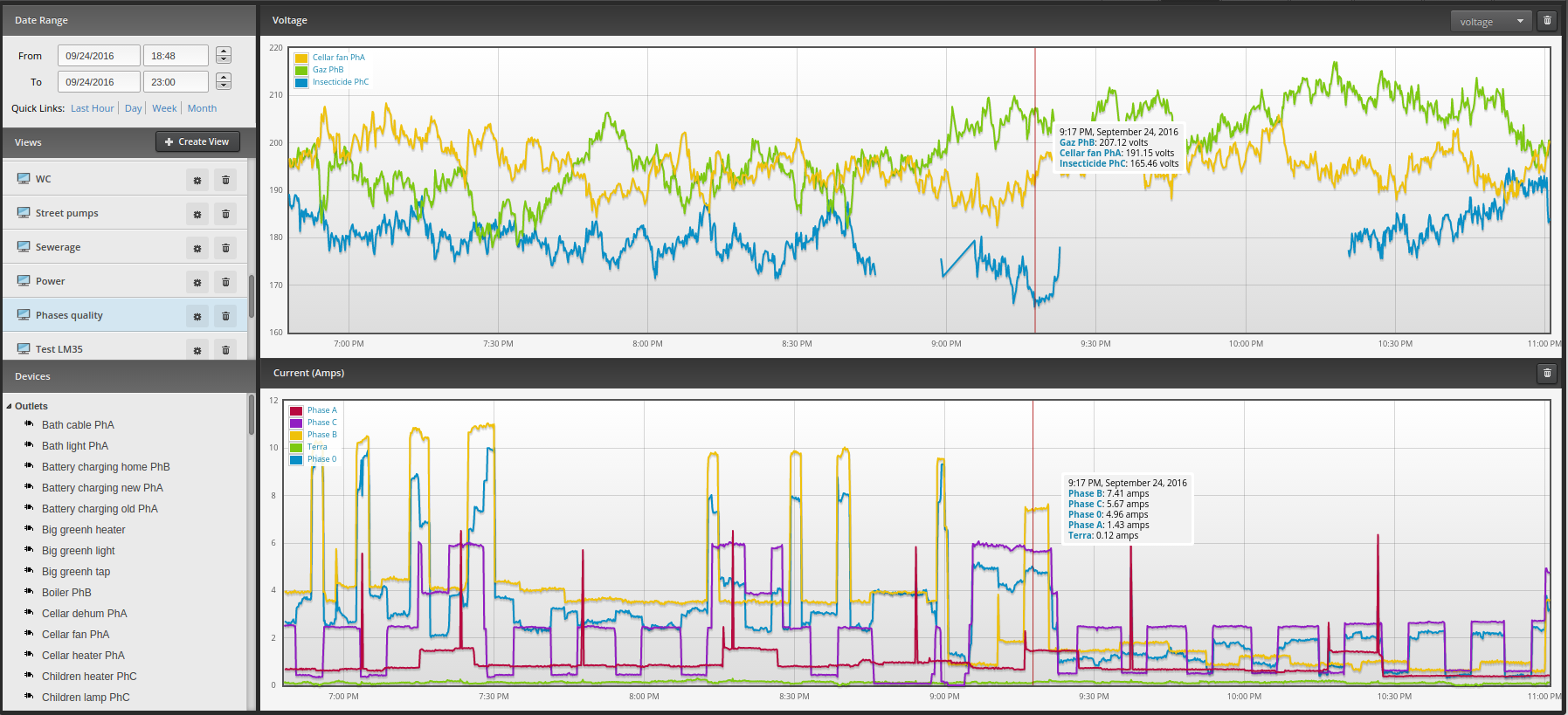Screen dimensions: 1568x715
Task: Click the plug icon beside Boiler PhB
Action: coord(29,592)
